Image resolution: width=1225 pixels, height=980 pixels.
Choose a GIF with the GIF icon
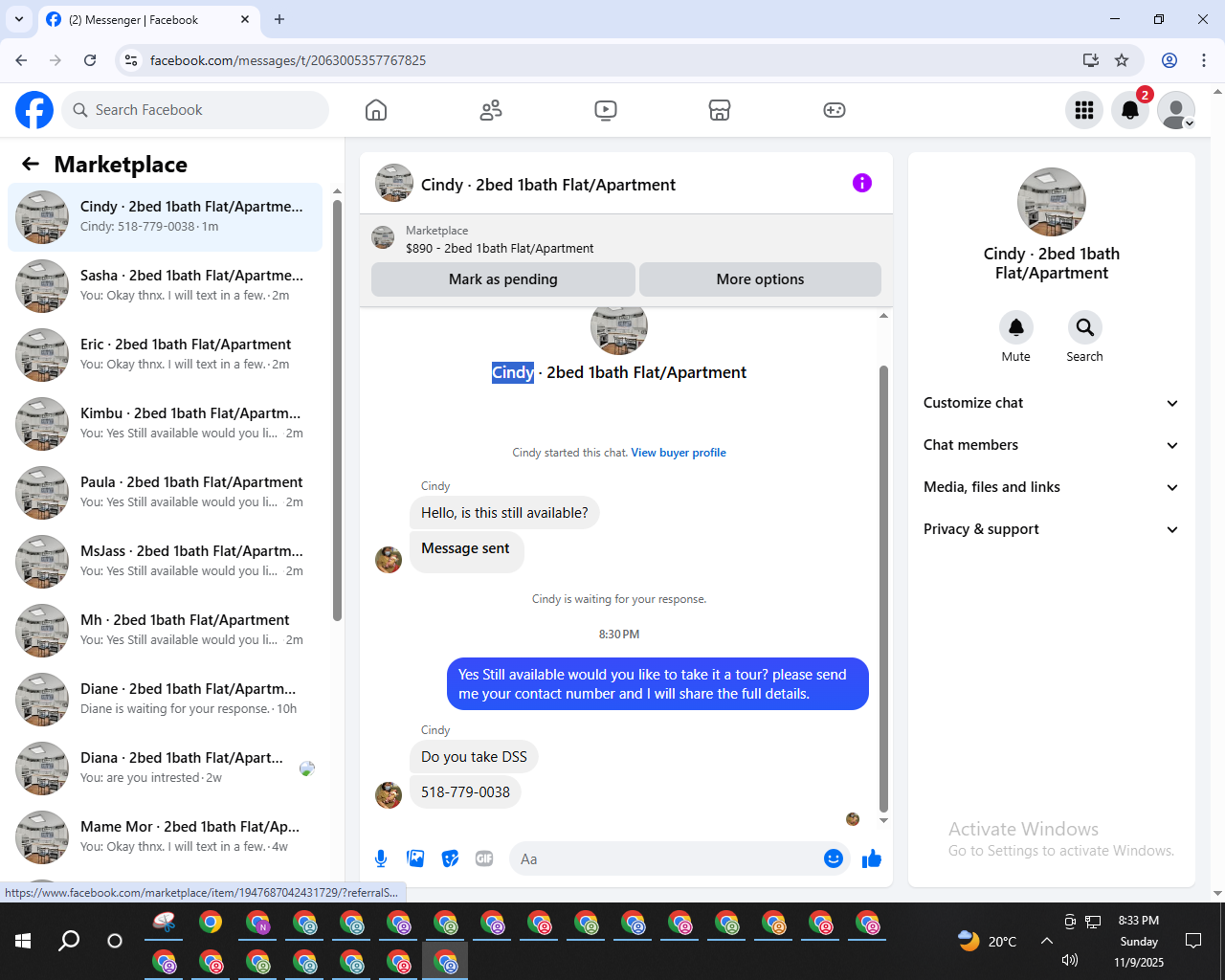click(484, 858)
